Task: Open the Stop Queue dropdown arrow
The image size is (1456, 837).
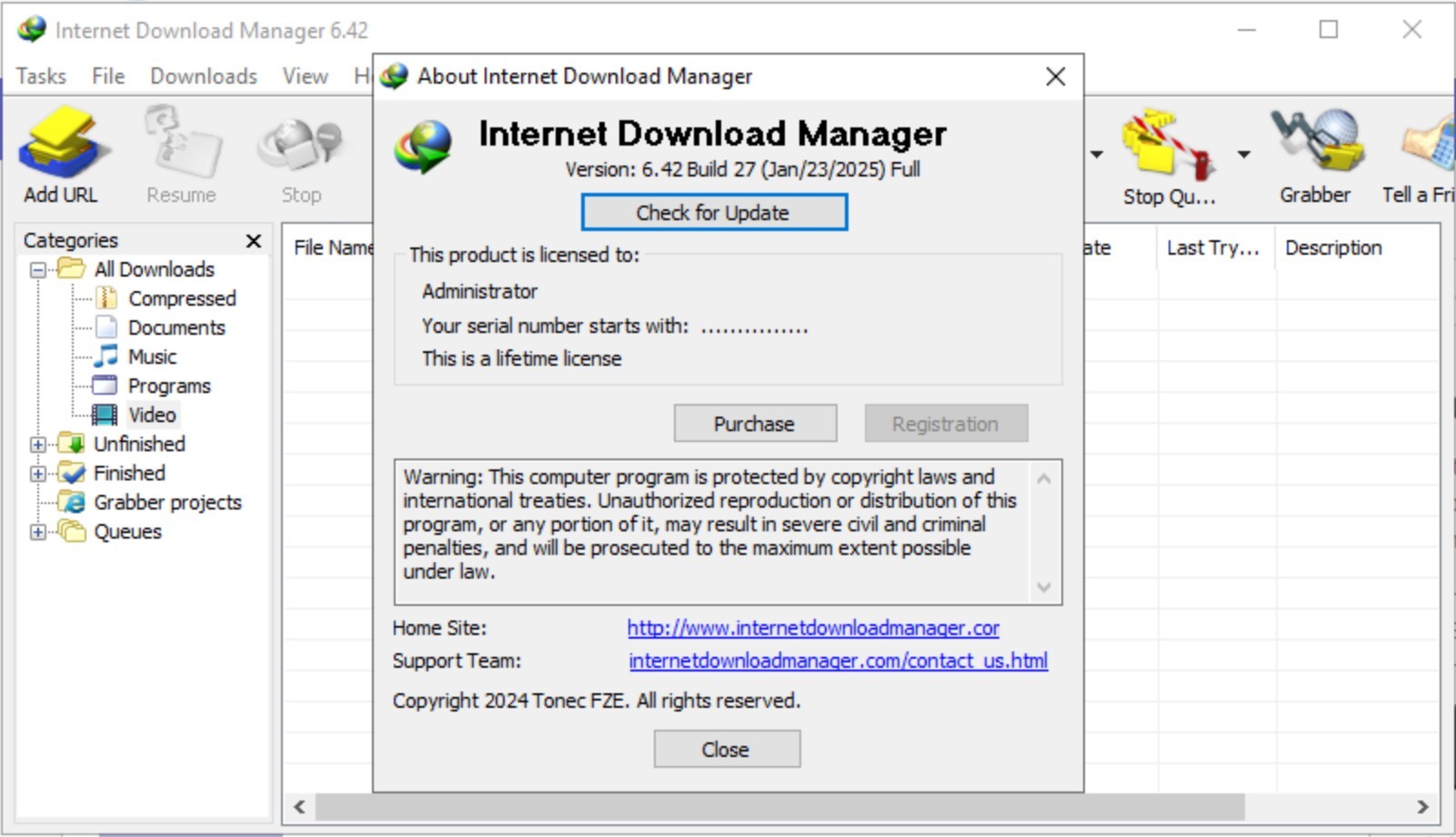Action: (1243, 155)
